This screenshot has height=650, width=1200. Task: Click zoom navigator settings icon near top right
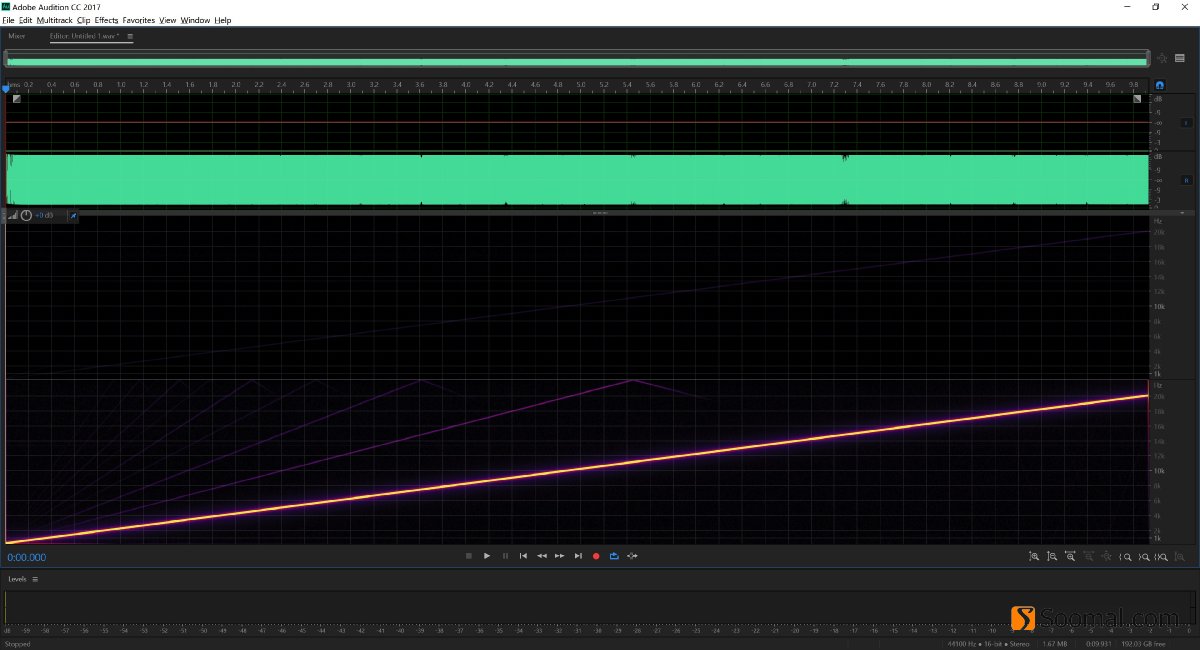tap(1162, 58)
